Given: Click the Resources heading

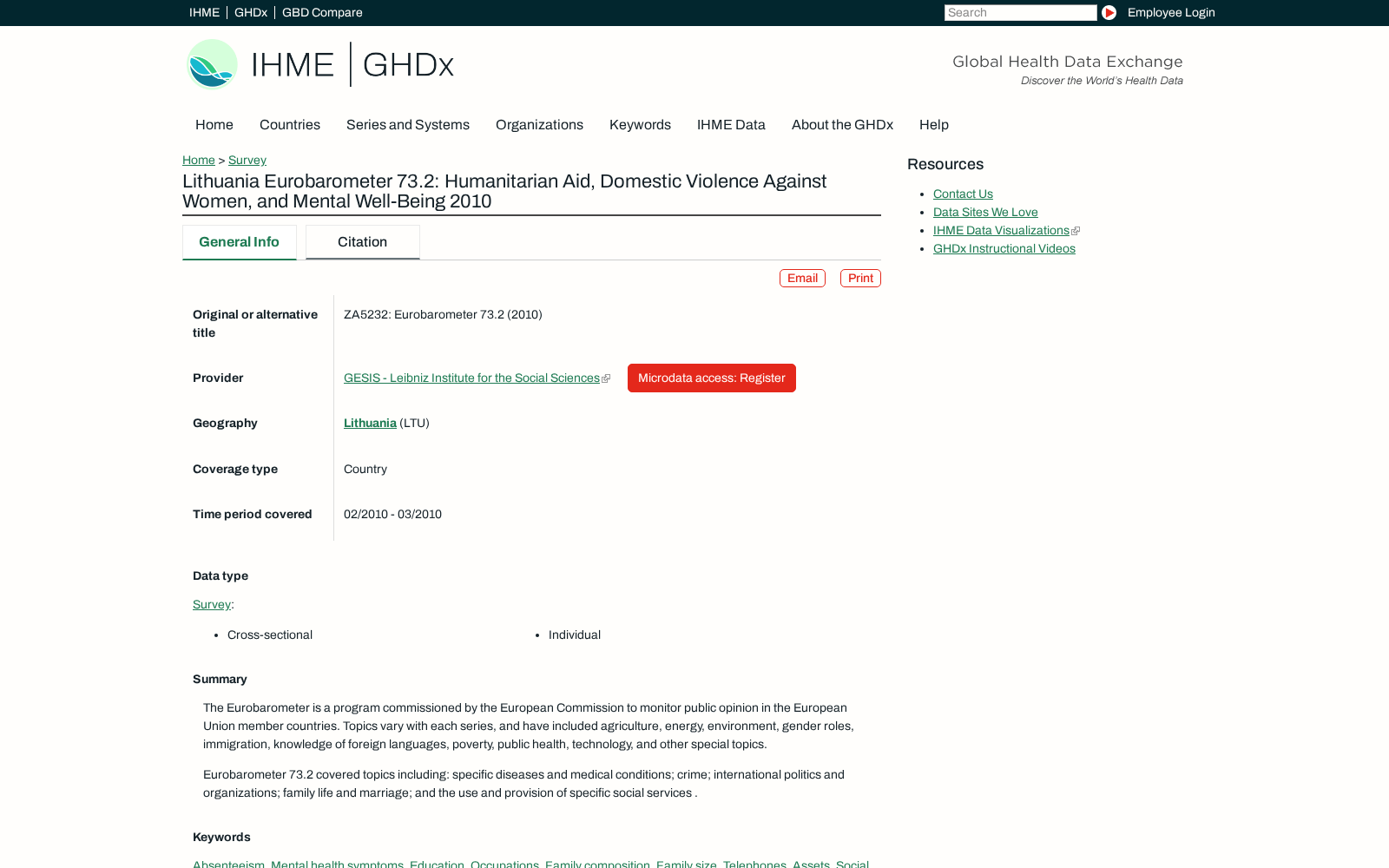Looking at the screenshot, I should [945, 165].
